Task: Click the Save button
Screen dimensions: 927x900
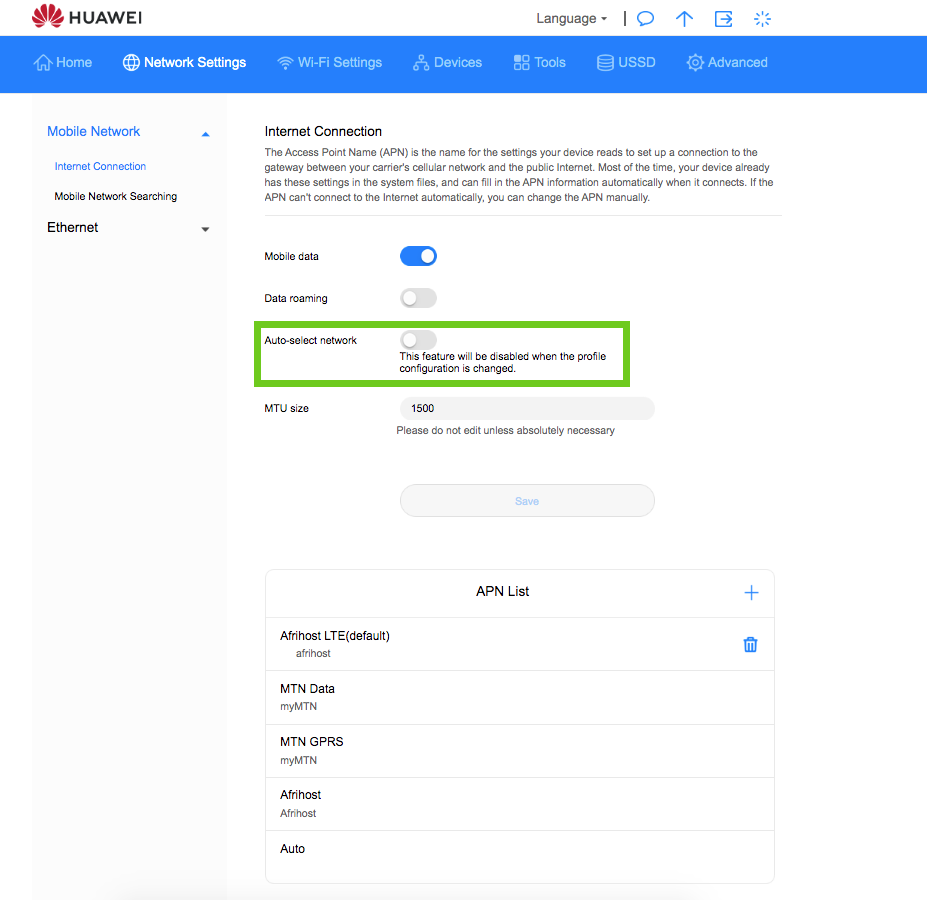Action: (527, 501)
